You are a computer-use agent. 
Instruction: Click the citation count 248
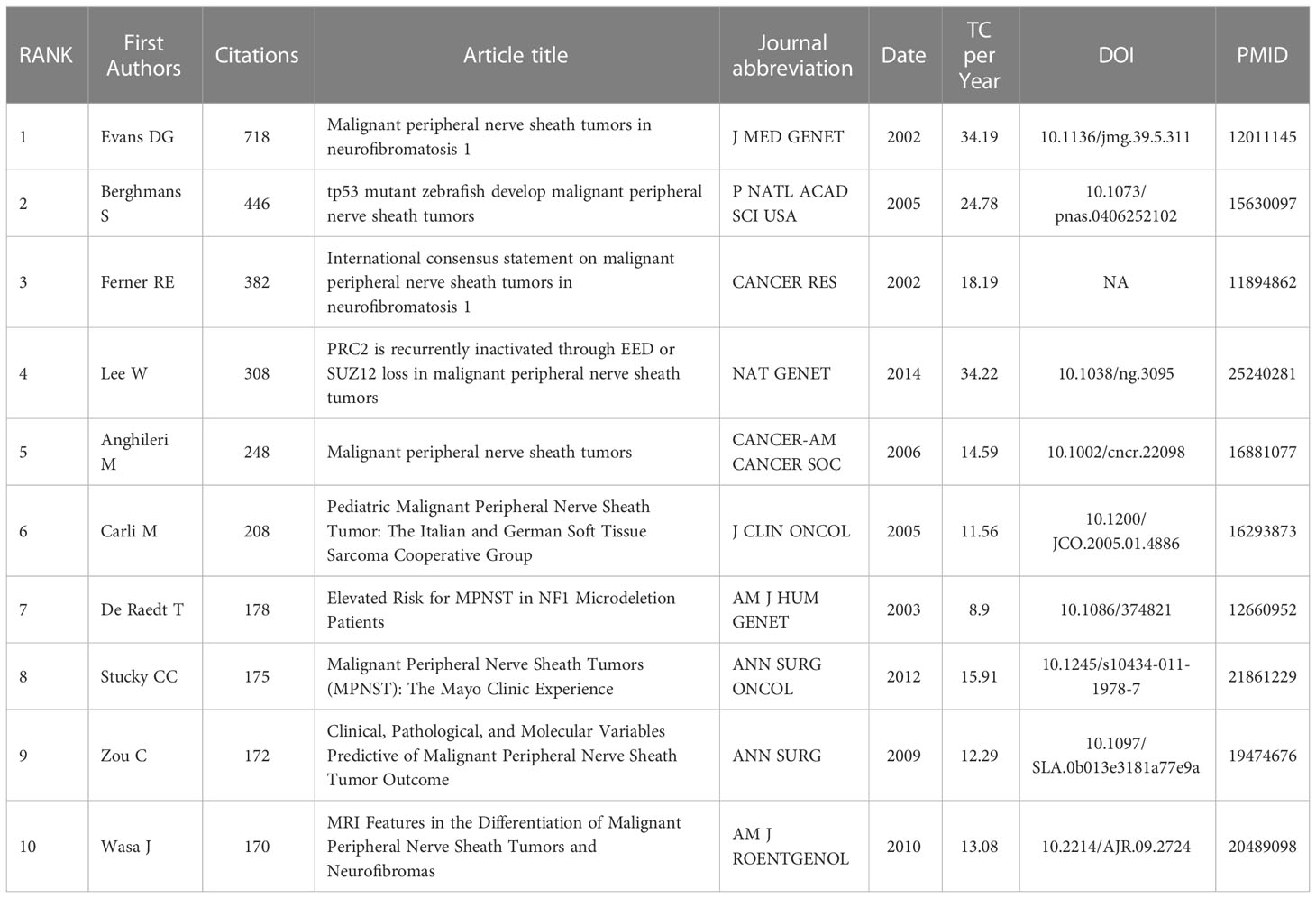coord(257,452)
